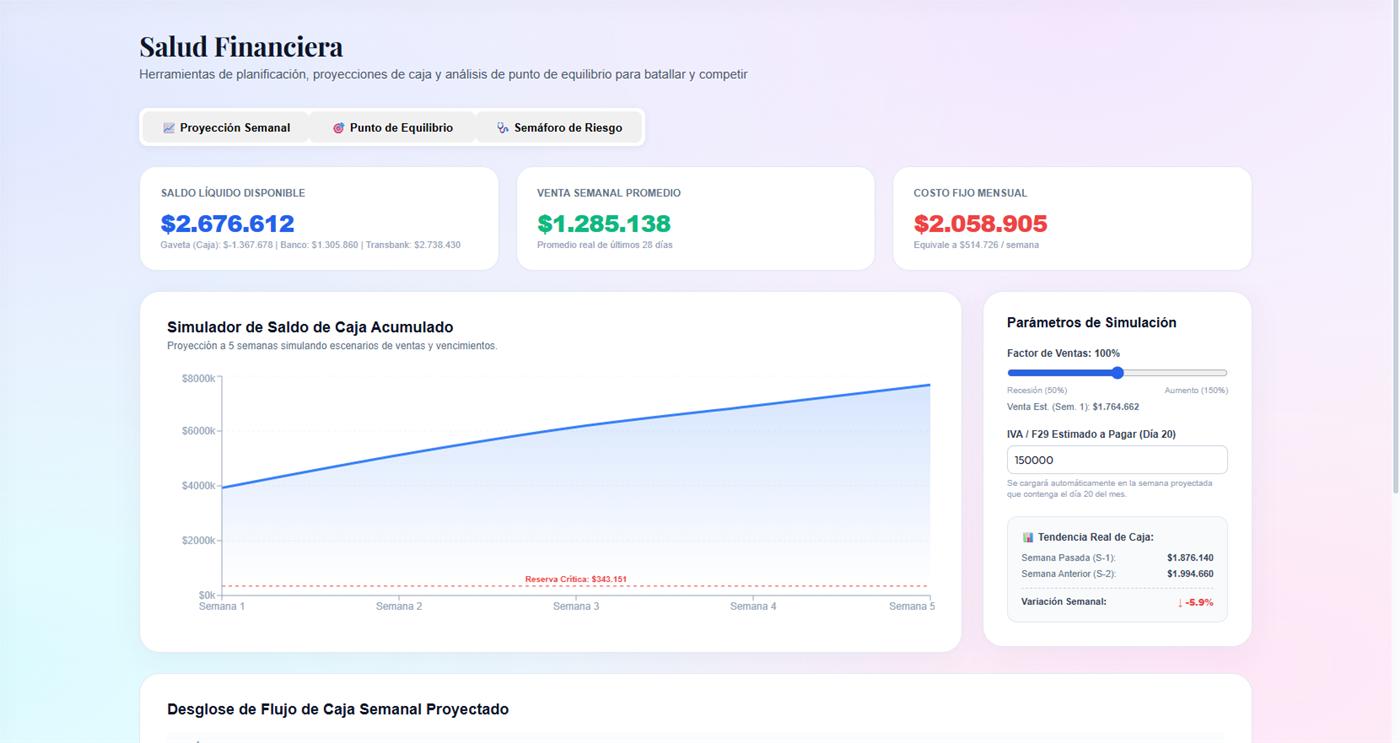Click the $1.285.138 venta semanal value
The image size is (1400, 743).
coord(604,223)
